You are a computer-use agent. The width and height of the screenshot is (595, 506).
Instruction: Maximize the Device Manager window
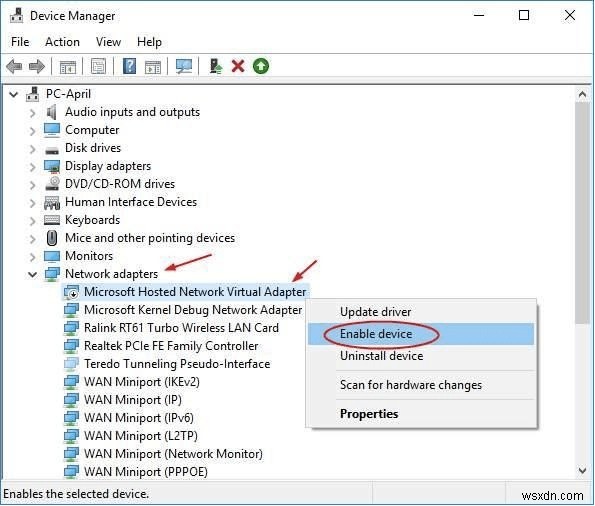tap(524, 16)
